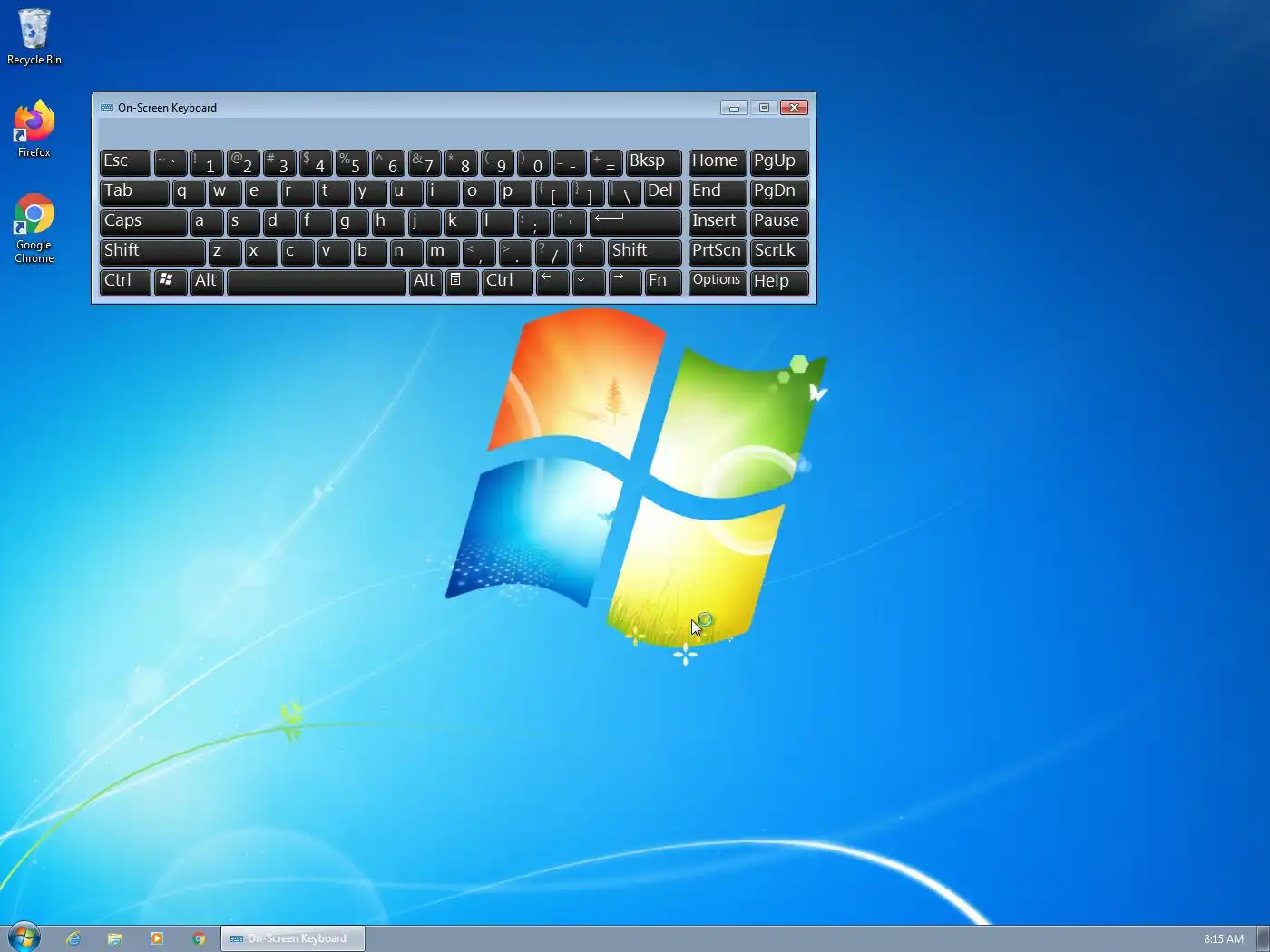
Task: Open keyboard Options
Action: coord(718,282)
